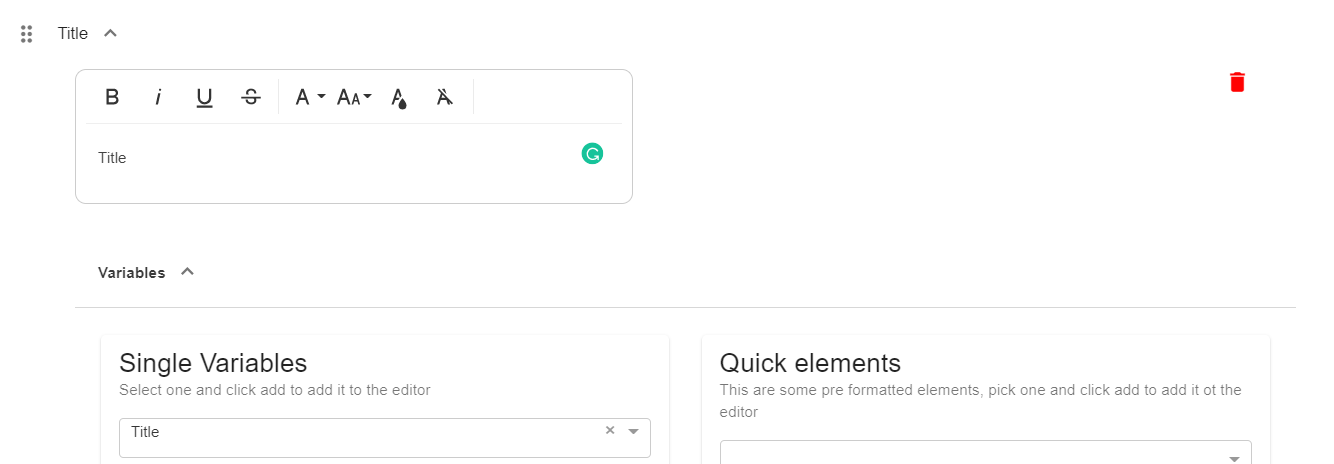Select the Variables header label
The height and width of the screenshot is (464, 1334).
[132, 272]
